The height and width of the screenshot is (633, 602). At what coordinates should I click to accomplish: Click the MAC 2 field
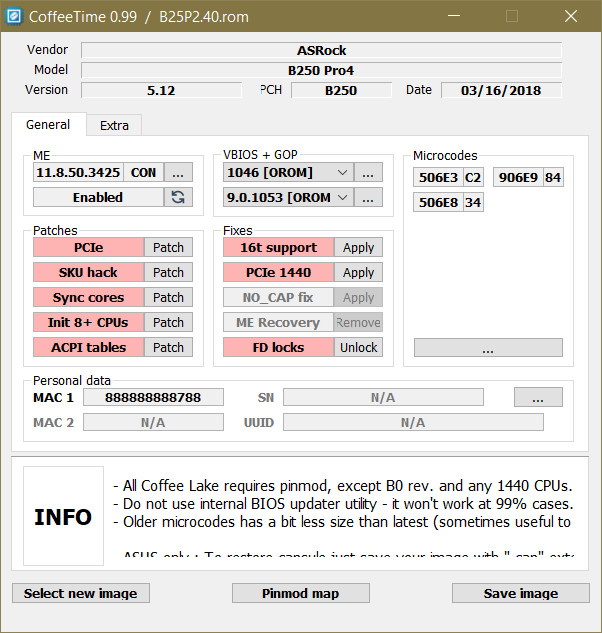click(153, 422)
